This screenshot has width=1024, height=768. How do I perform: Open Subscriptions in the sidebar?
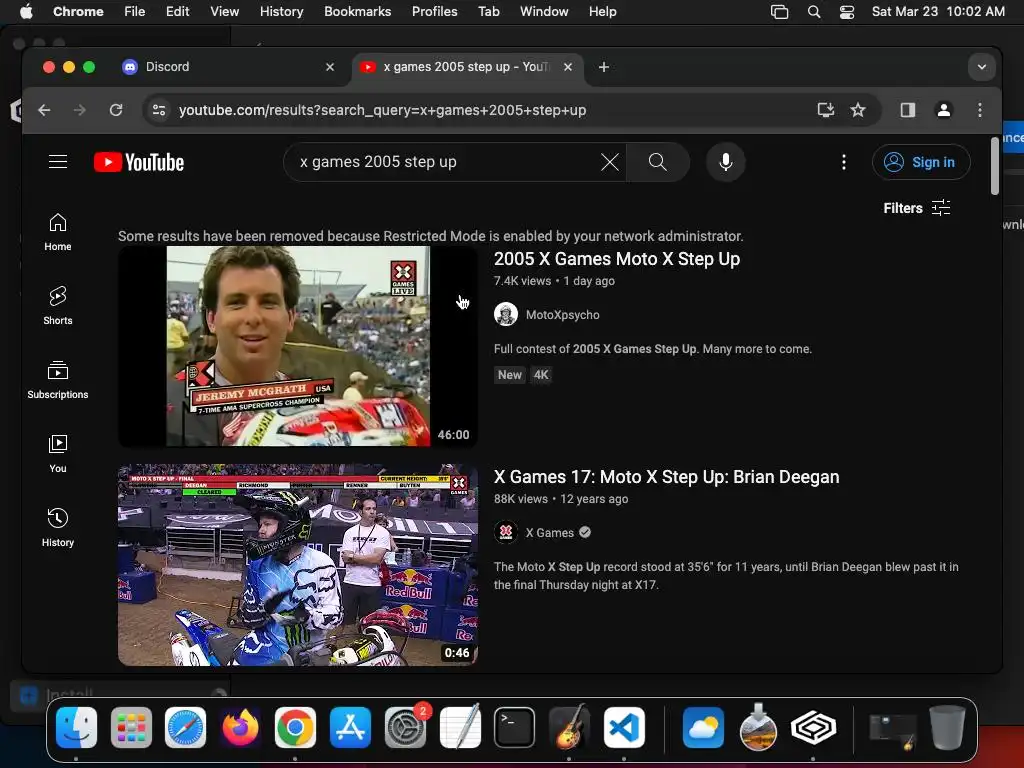point(58,380)
